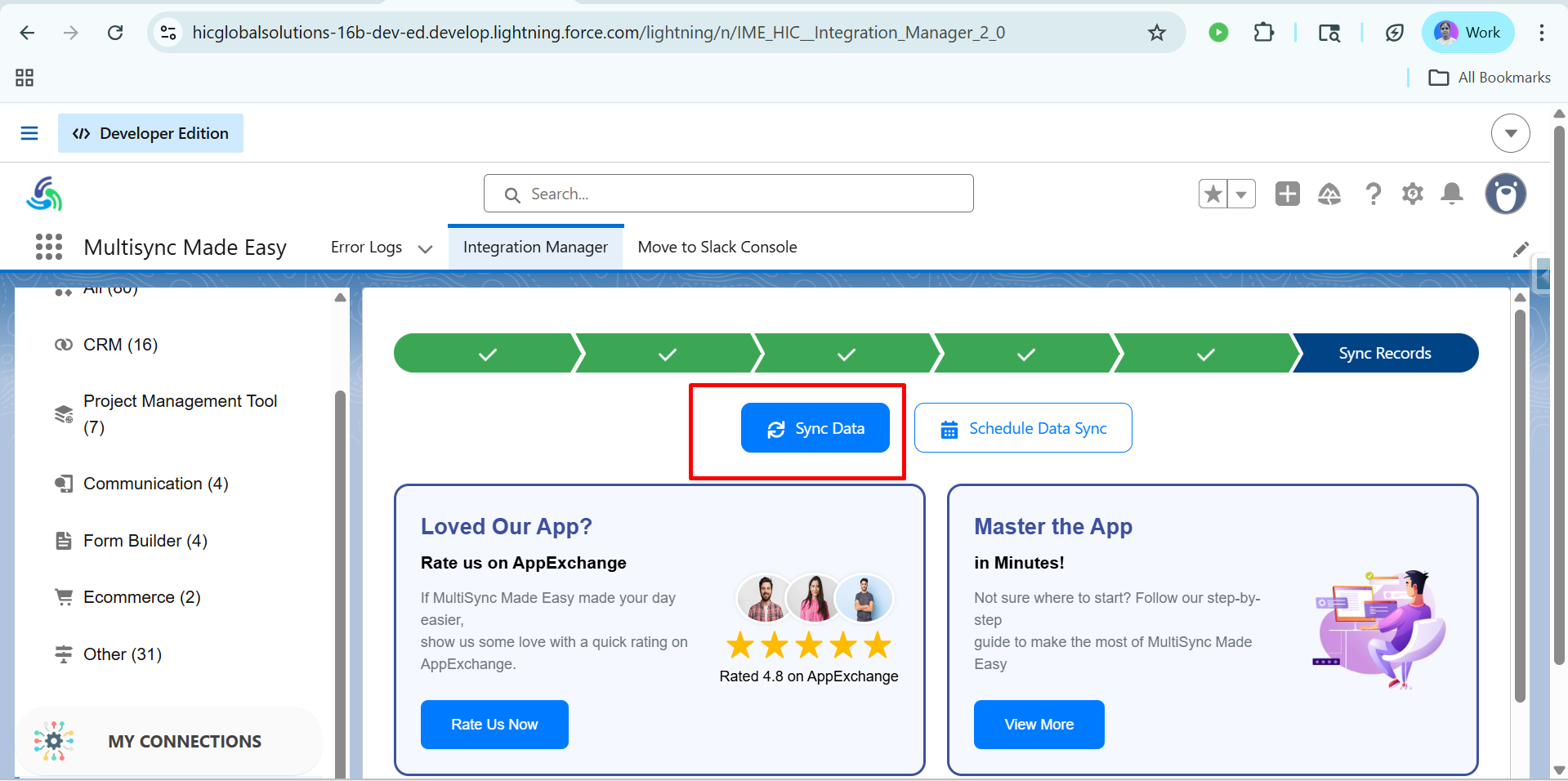Image resolution: width=1568 pixels, height=781 pixels.
Task: Click the browser address bar URL
Action: coord(598,33)
